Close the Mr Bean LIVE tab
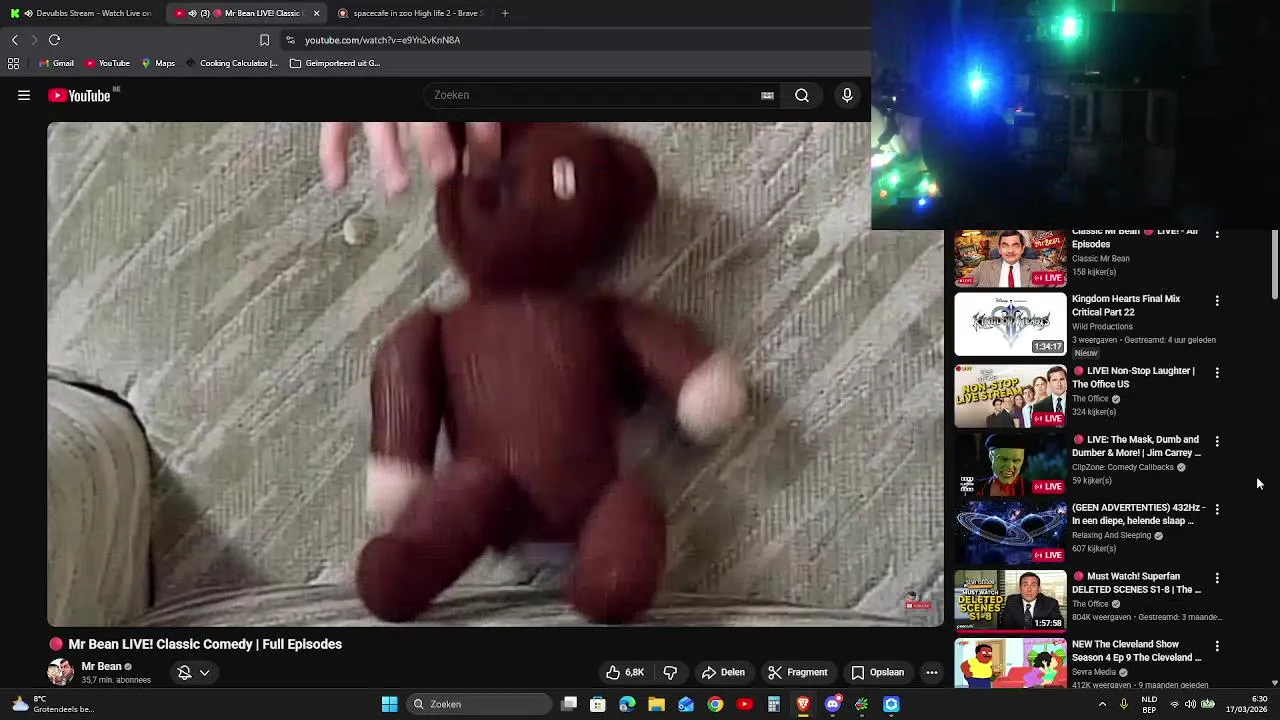 click(x=316, y=13)
